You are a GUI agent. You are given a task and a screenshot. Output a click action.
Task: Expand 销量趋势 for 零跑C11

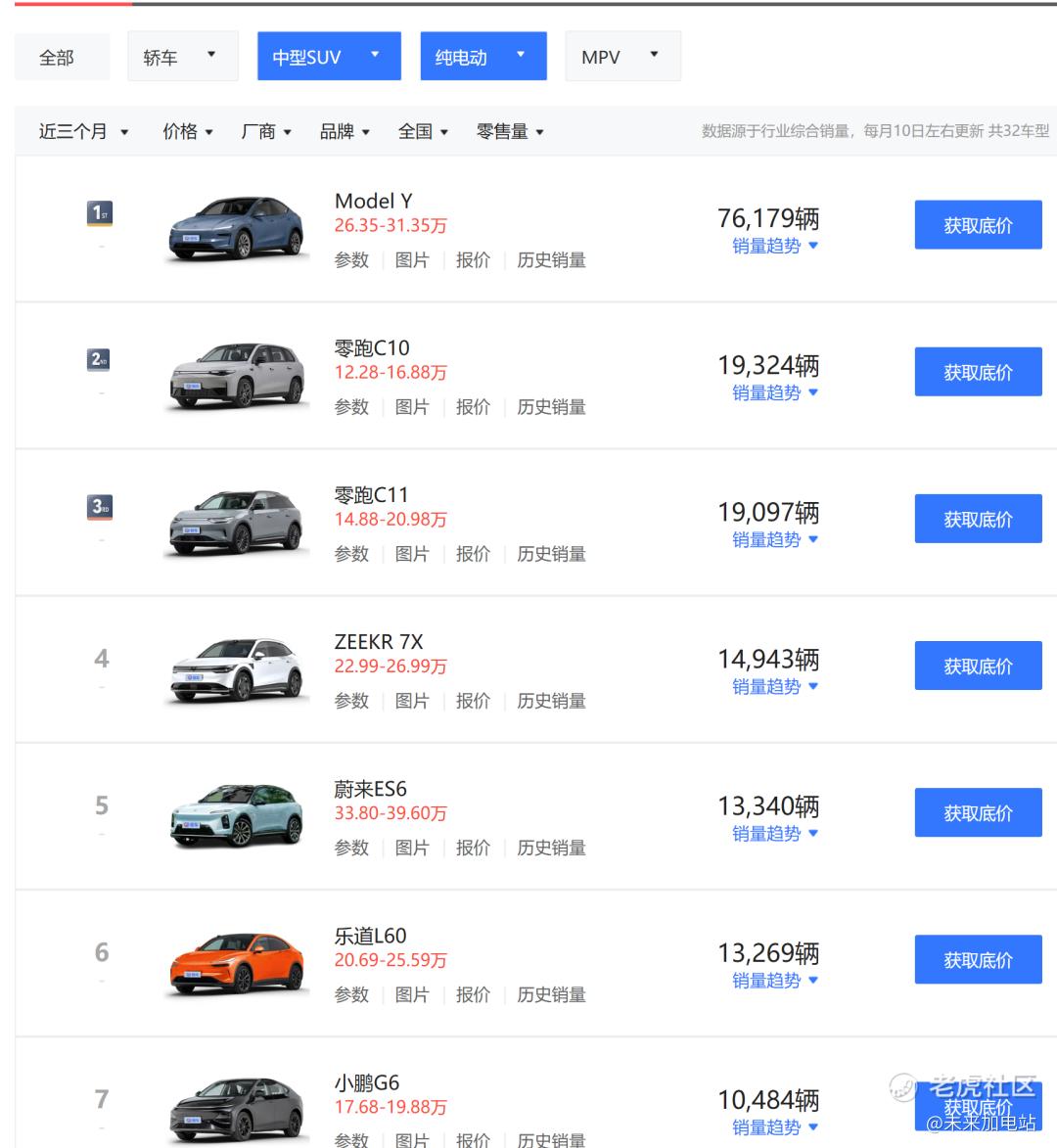(x=774, y=540)
